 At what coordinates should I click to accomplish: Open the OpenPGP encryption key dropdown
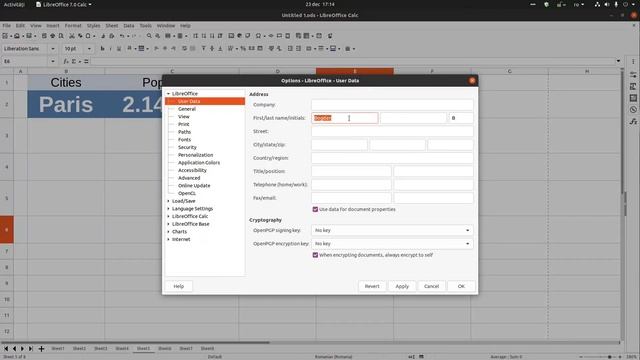tap(392, 244)
